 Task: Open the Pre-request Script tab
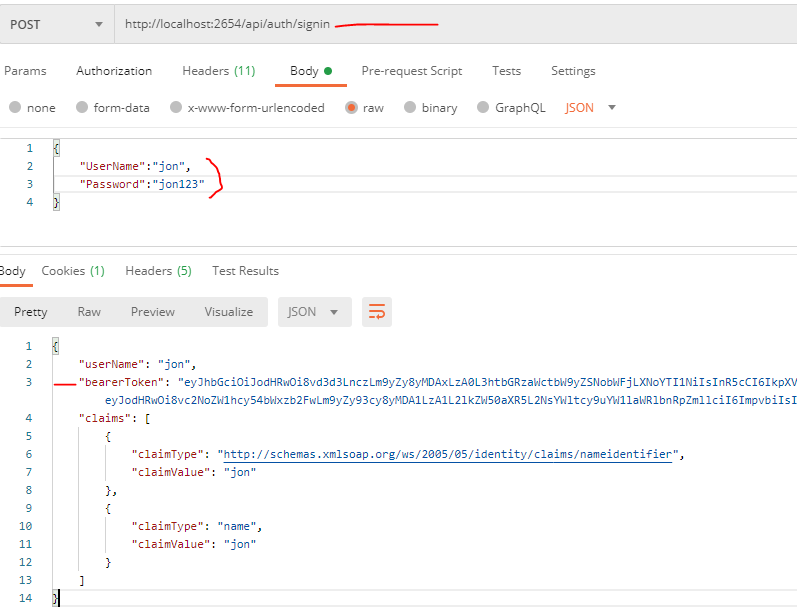pos(411,71)
